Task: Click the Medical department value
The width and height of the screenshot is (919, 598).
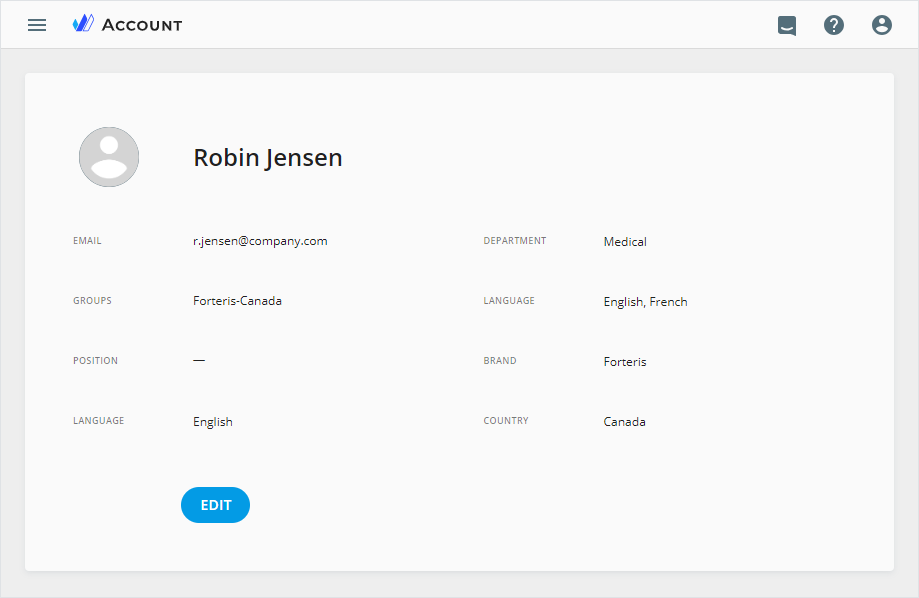Action: click(625, 242)
